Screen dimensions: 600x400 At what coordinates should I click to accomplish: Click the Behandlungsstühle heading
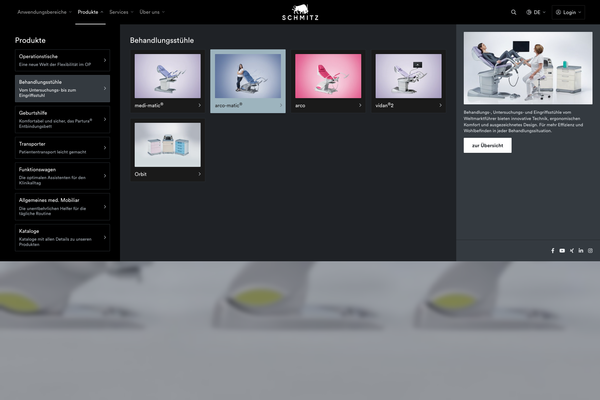coord(162,40)
